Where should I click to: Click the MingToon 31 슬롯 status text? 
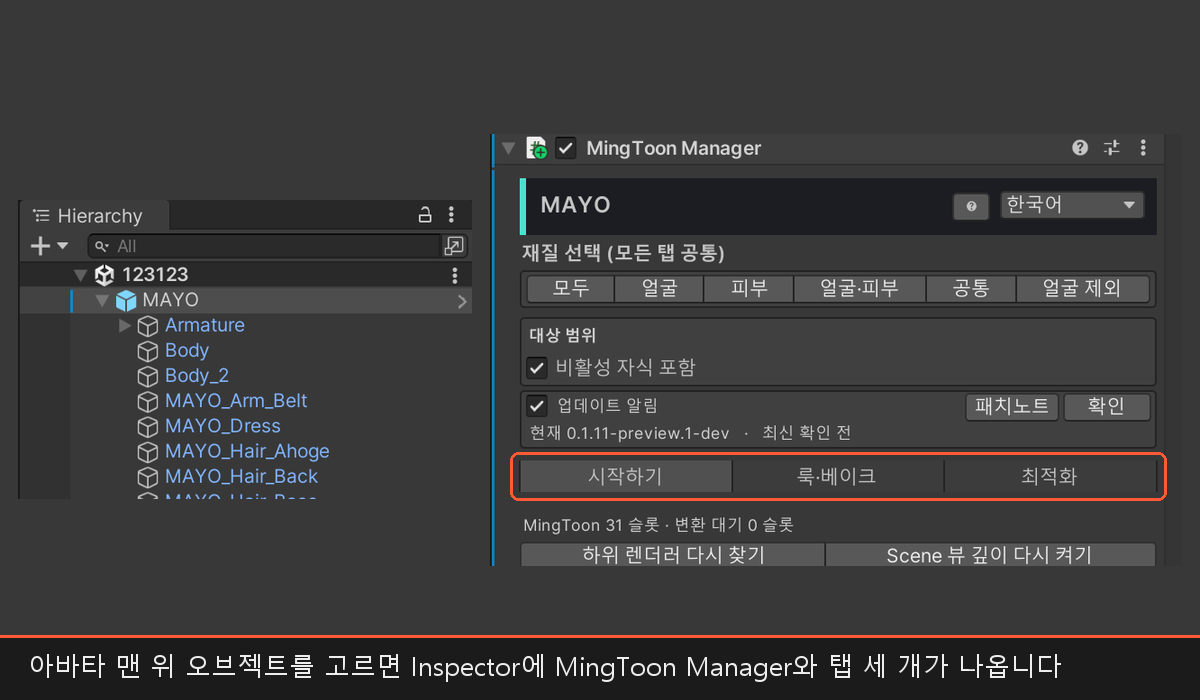point(575,525)
